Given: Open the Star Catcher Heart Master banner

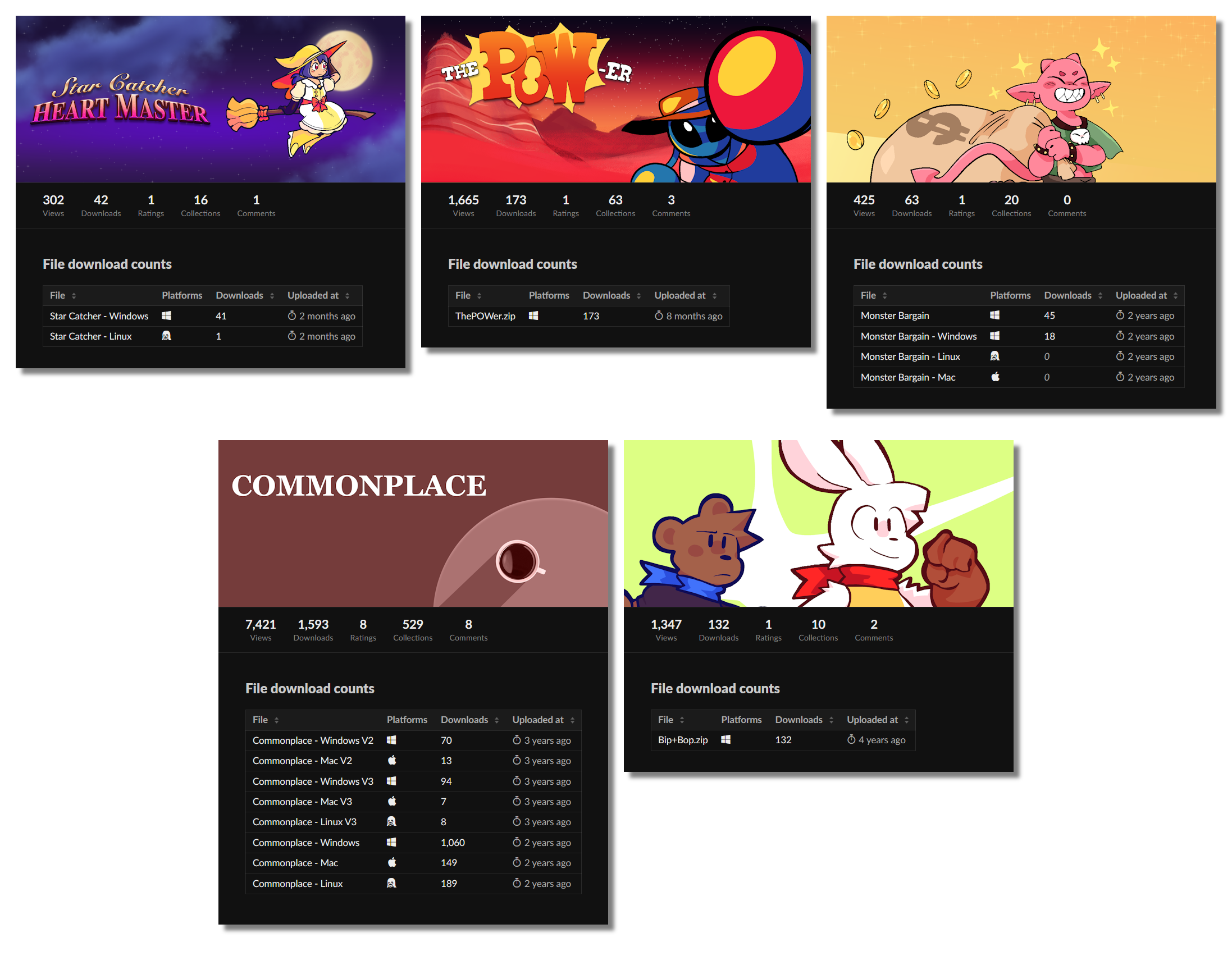Looking at the screenshot, I should (x=211, y=99).
